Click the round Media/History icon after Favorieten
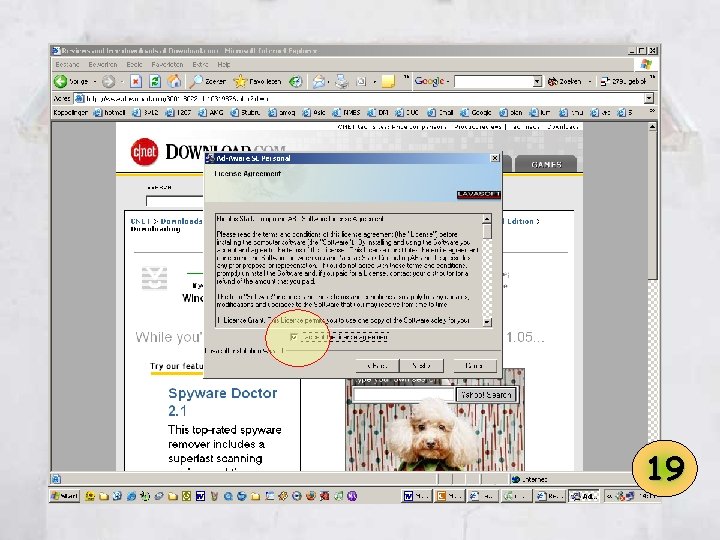This screenshot has width=720, height=540. [x=296, y=82]
